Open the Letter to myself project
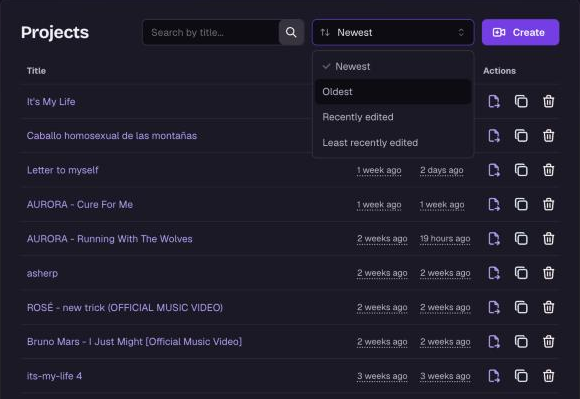This screenshot has height=399, width=580. [x=63, y=170]
